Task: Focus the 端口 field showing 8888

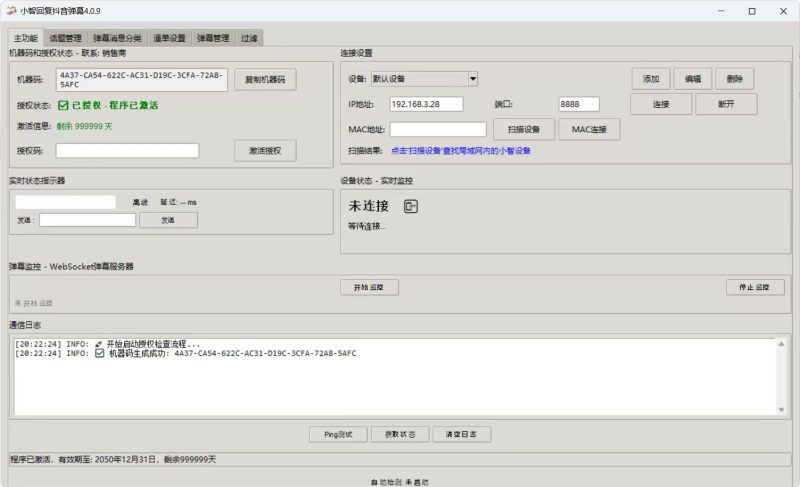Action: [579, 104]
